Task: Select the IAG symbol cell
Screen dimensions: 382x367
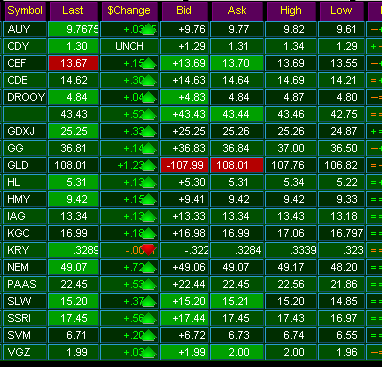Action: 25,216
